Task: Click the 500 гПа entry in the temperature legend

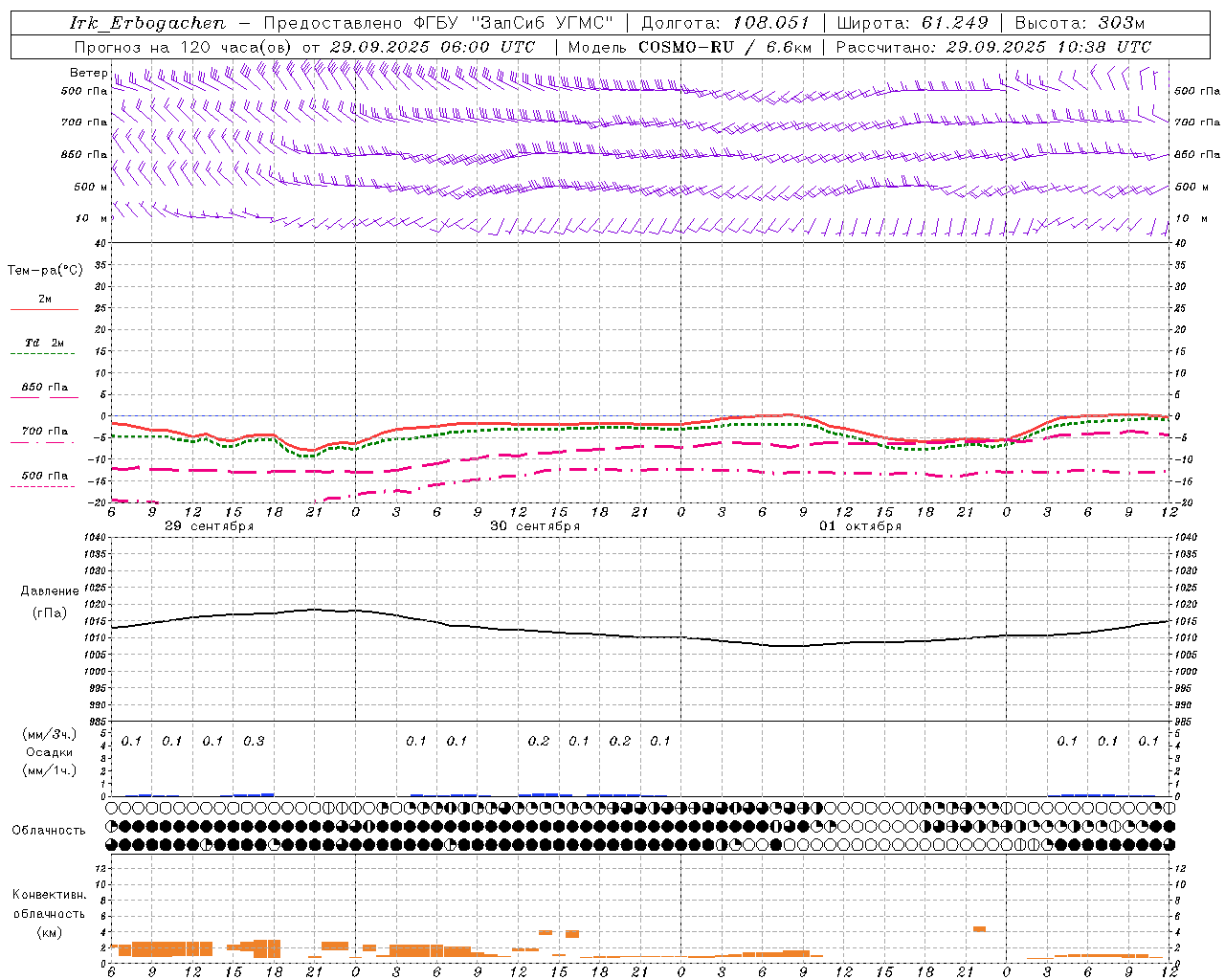Action: [x=45, y=476]
